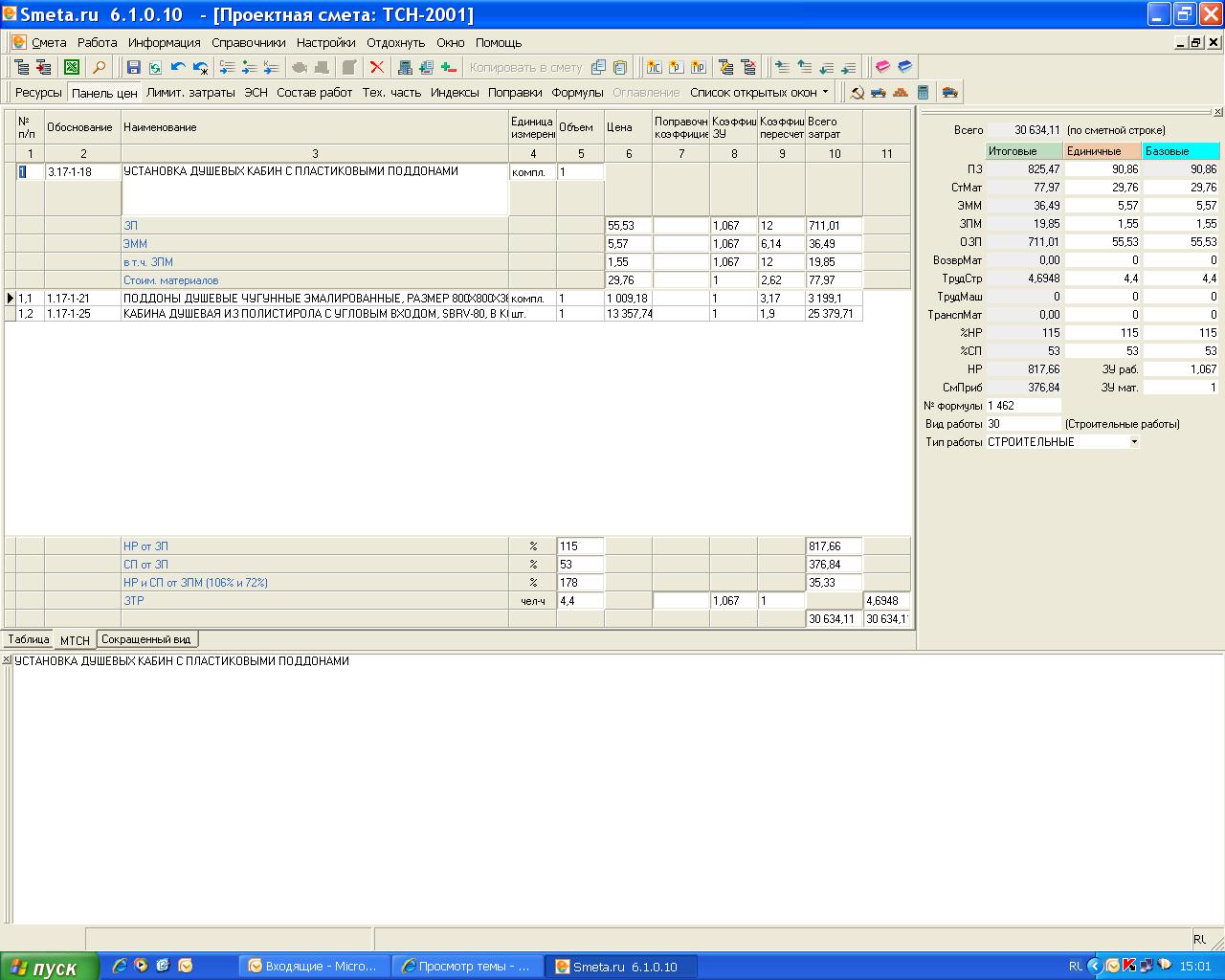1225x980 pixels.
Task: Click the ЗТР volume field showing 4,4
Action: tap(581, 601)
